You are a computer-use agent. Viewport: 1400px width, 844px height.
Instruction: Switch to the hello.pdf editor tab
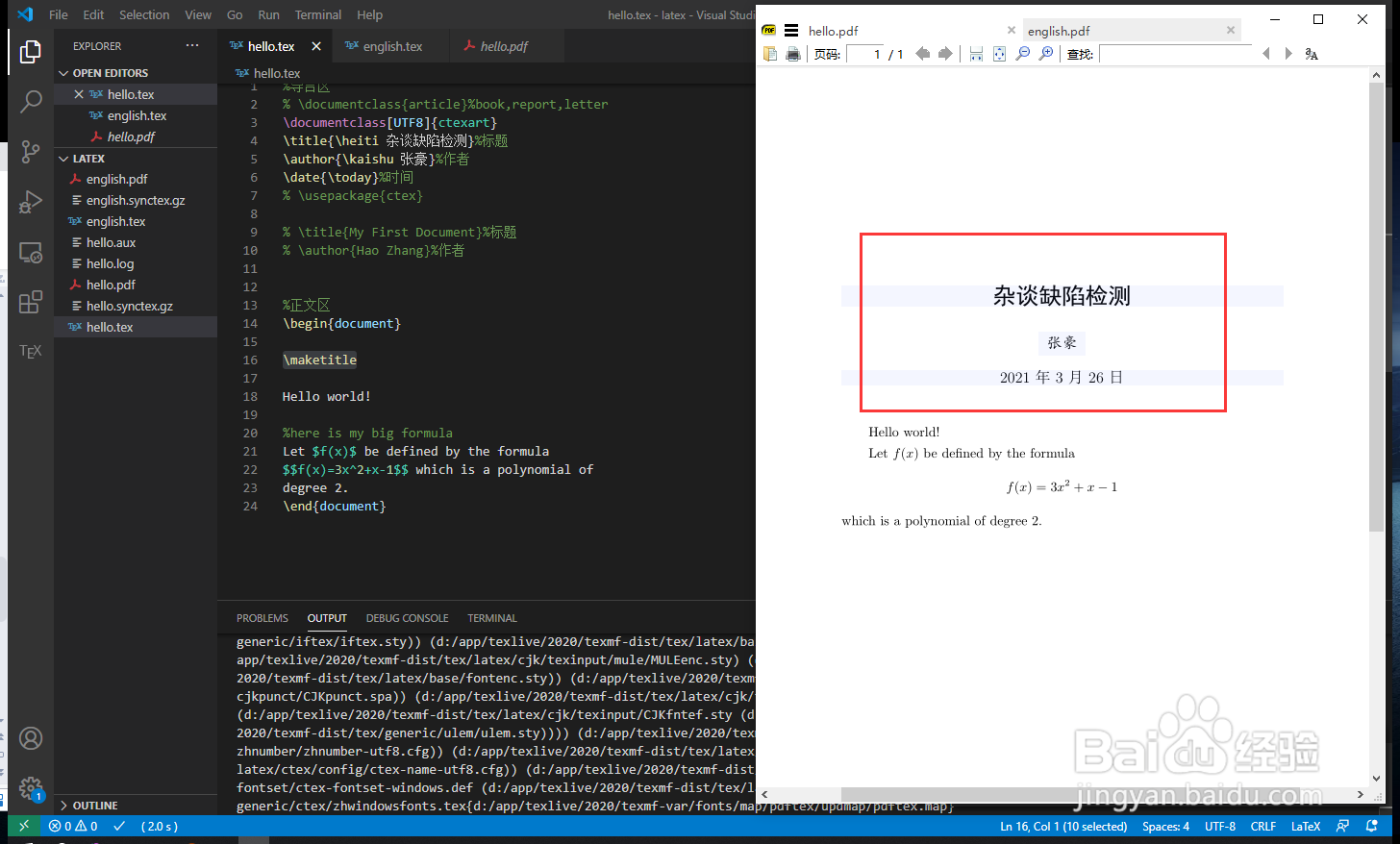(507, 46)
